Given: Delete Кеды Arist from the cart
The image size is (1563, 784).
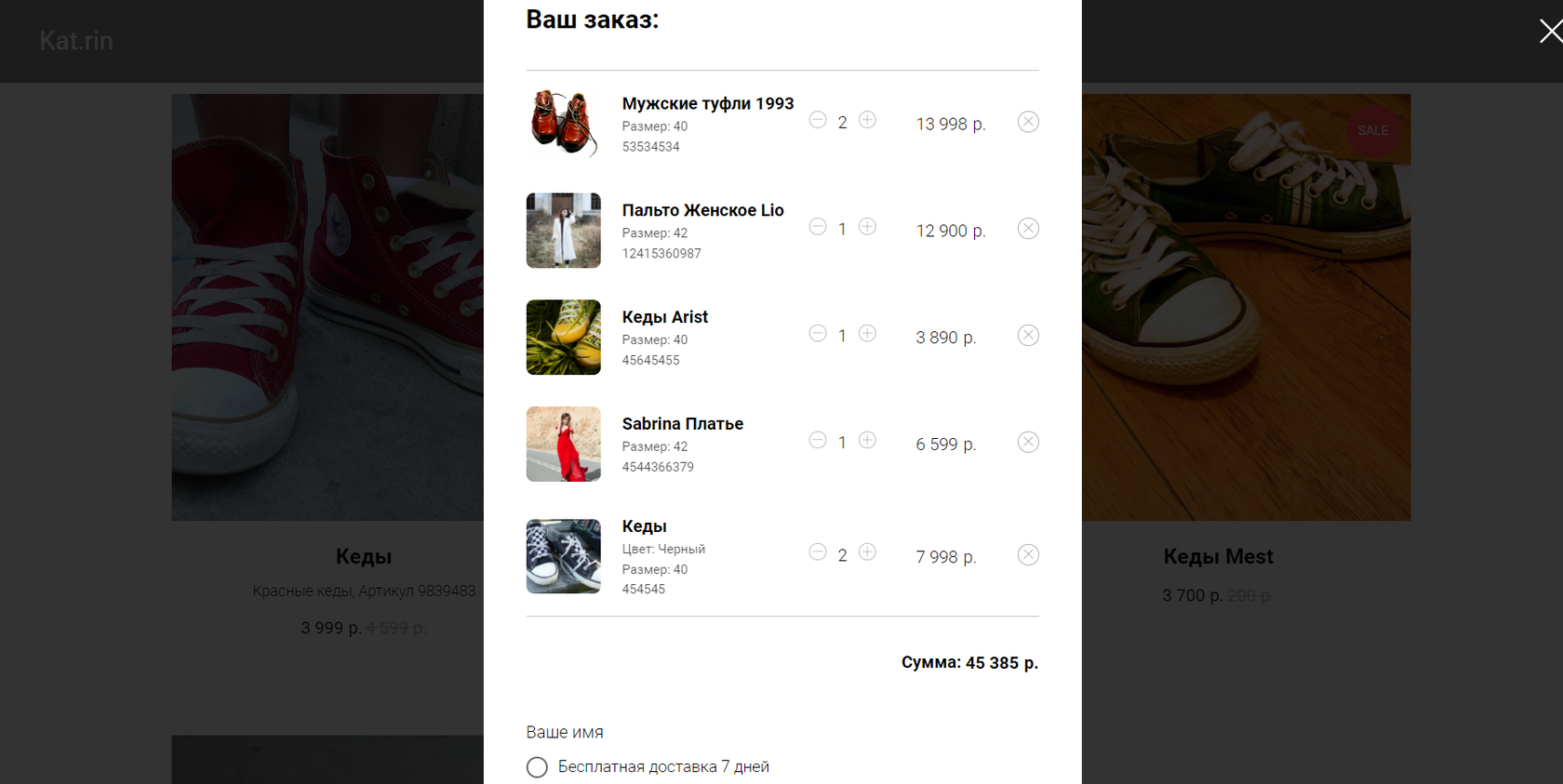Looking at the screenshot, I should (x=1028, y=336).
